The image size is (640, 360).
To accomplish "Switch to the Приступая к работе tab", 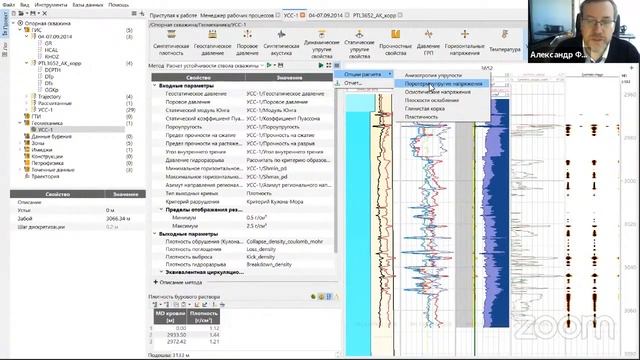I will point(173,16).
